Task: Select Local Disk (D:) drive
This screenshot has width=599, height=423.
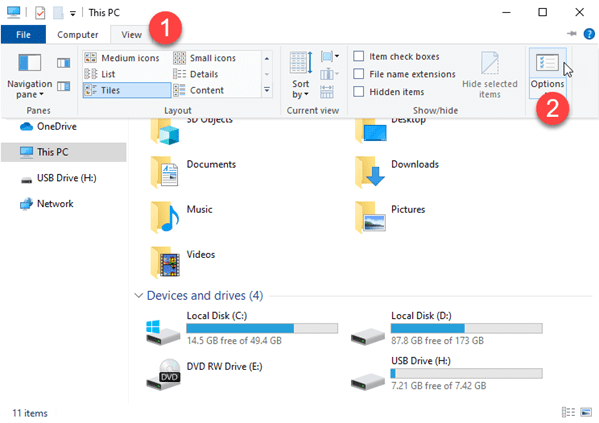Action: (x=447, y=329)
